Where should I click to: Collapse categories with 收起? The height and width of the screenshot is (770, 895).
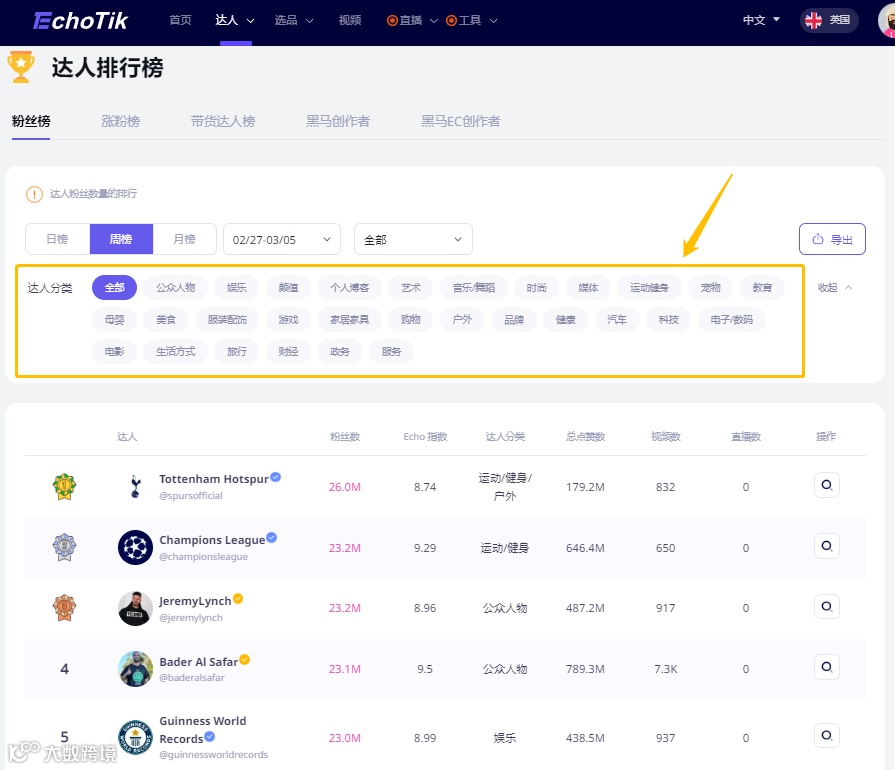(x=834, y=287)
